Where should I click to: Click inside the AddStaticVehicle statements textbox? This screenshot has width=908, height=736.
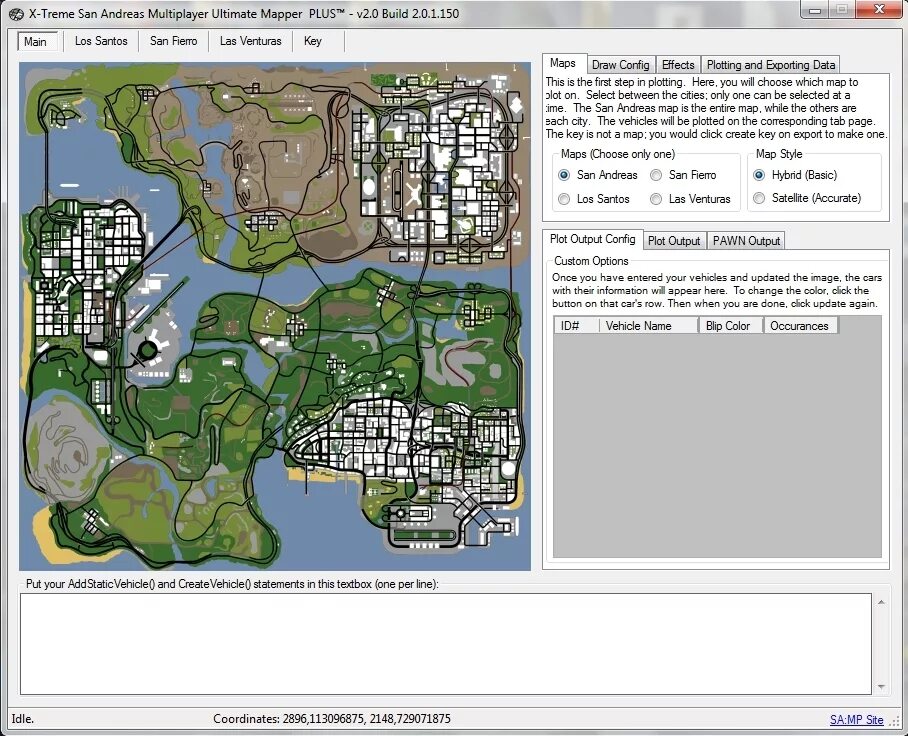coord(446,644)
